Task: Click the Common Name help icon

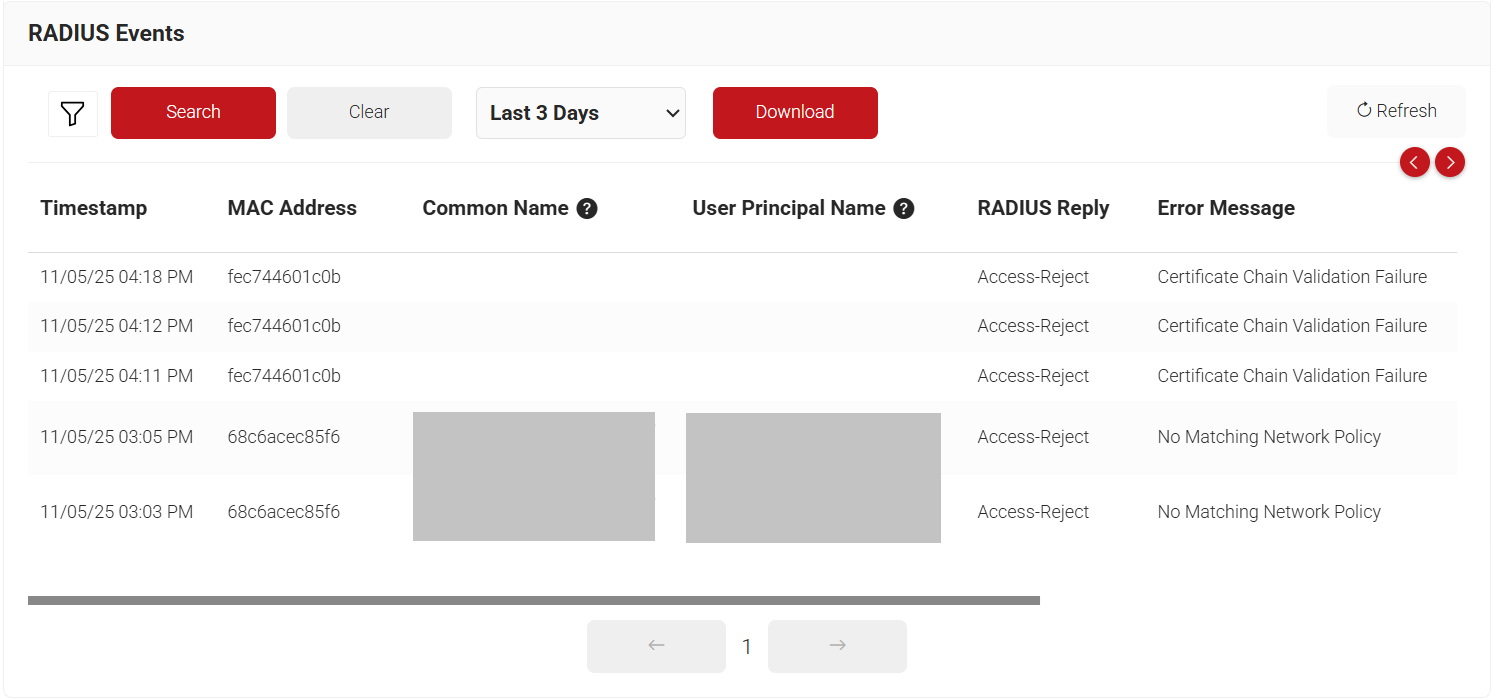Action: coord(587,209)
